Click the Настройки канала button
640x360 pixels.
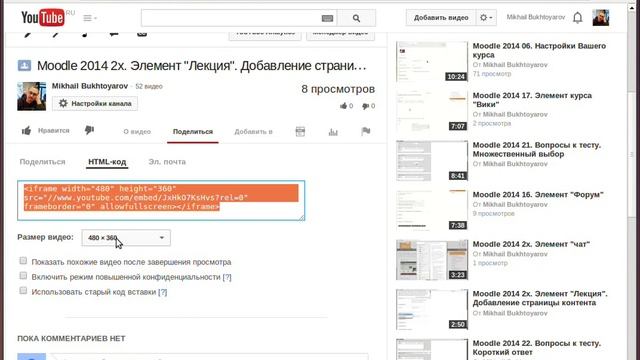pos(95,104)
